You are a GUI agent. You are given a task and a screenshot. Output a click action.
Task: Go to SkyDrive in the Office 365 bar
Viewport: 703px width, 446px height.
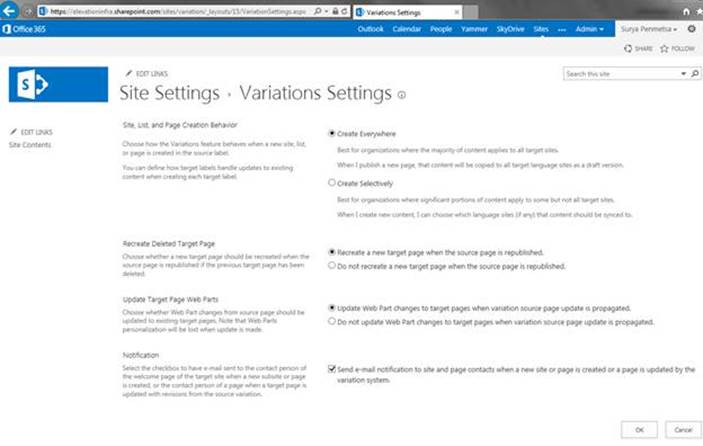(x=510, y=29)
